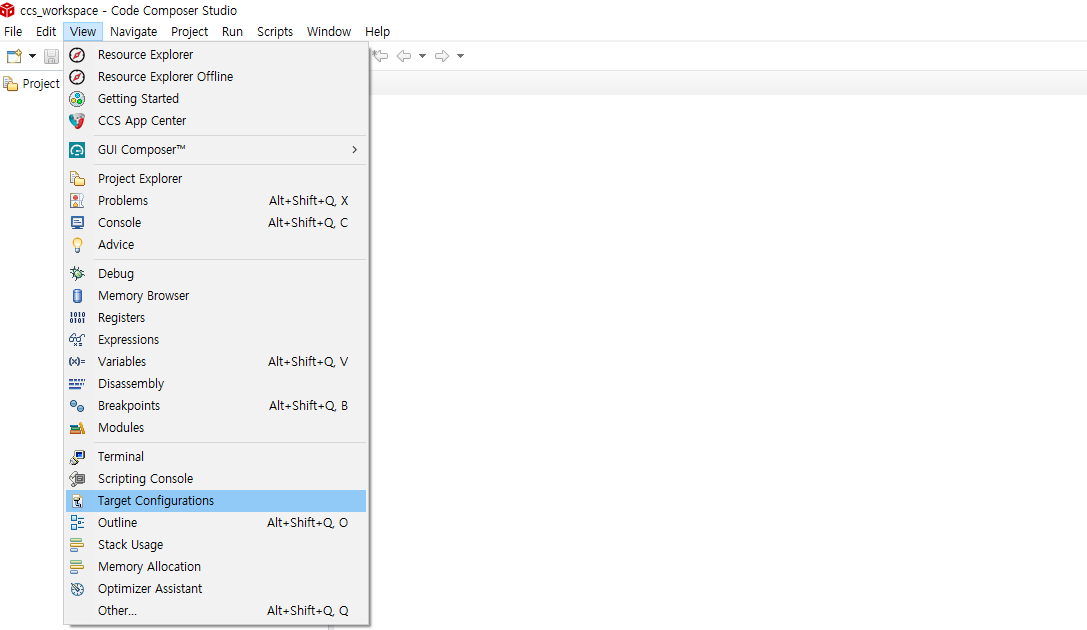This screenshot has width=1087, height=630.
Task: Click the Optimizer Assistant icon
Action: point(77,589)
